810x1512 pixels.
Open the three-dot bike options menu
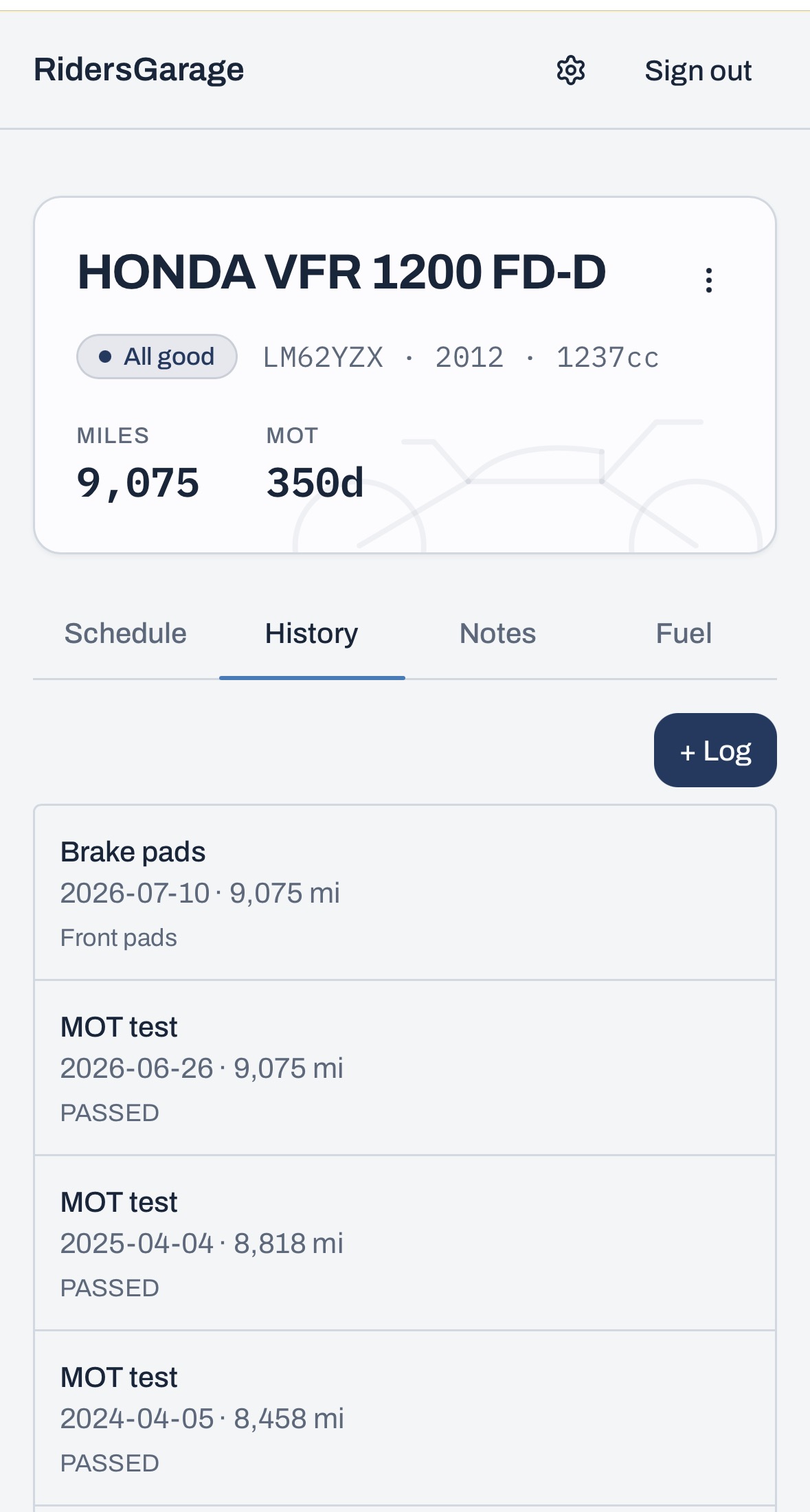tap(709, 280)
